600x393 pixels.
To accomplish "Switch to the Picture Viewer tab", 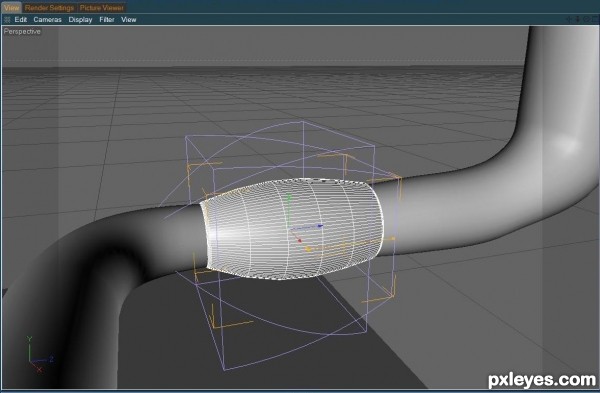I will (x=102, y=8).
